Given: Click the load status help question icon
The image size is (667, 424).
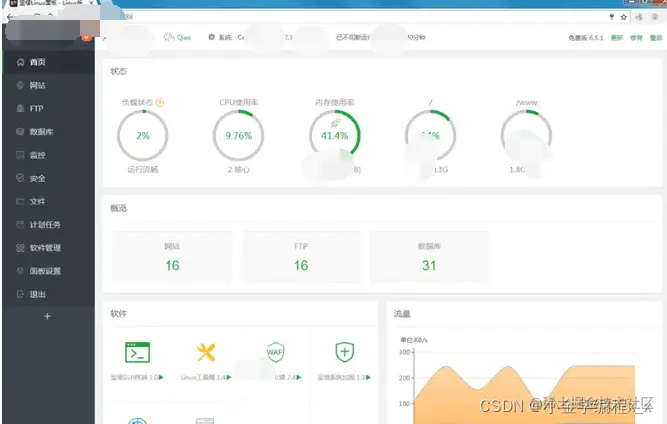Looking at the screenshot, I should (160, 102).
